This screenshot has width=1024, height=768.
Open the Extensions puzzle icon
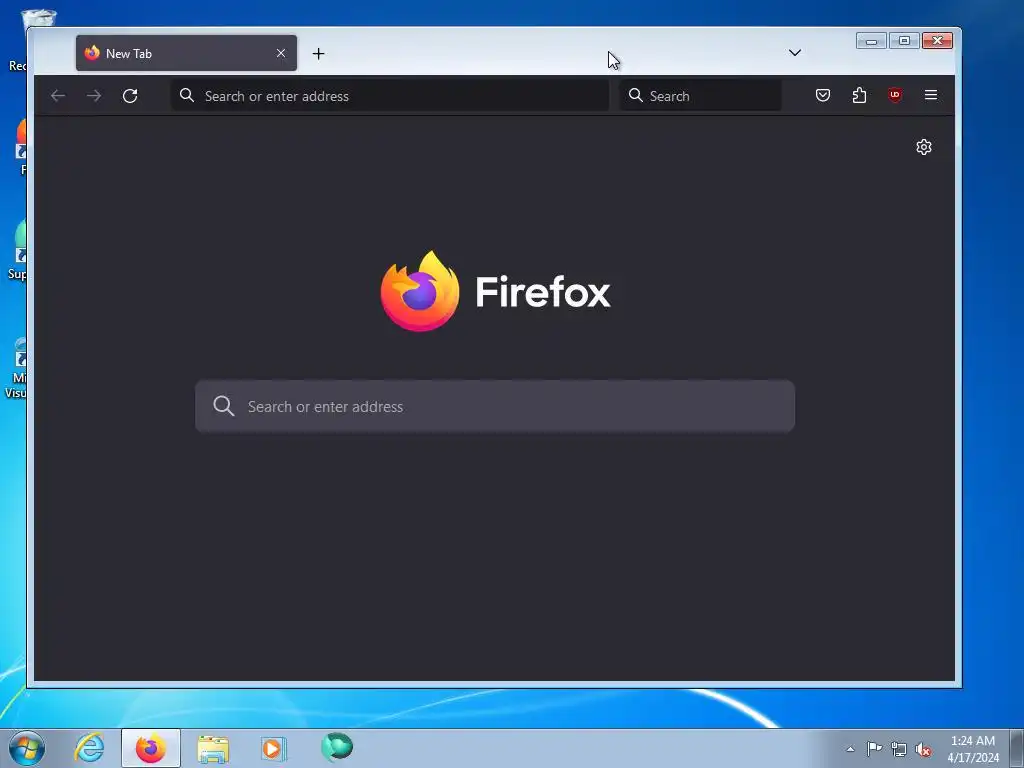pyautogui.click(x=859, y=95)
